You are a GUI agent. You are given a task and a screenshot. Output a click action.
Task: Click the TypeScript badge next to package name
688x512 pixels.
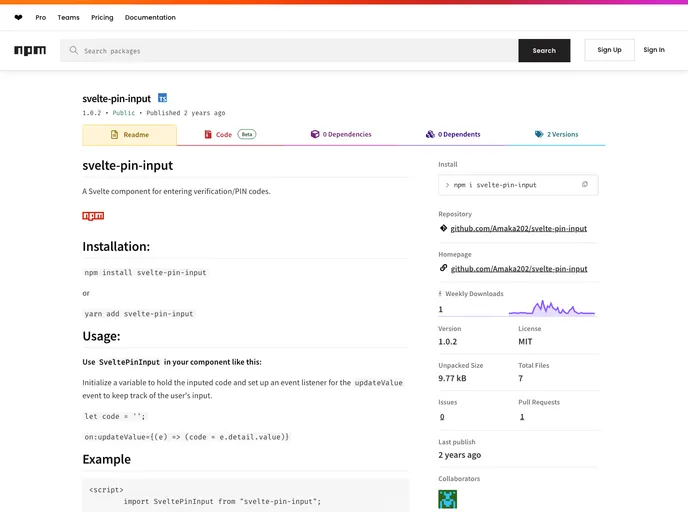click(162, 98)
